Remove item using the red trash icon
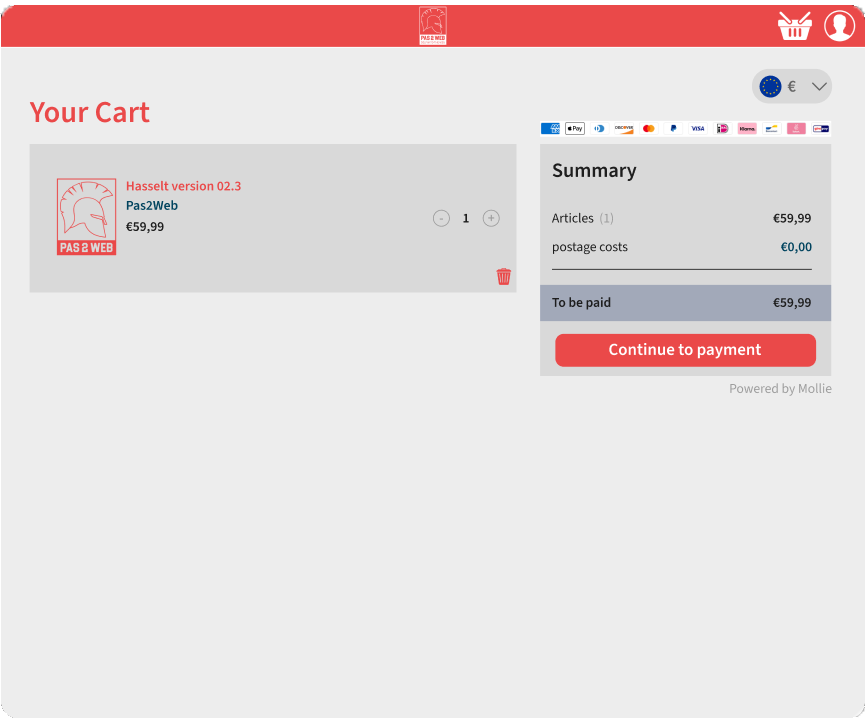 click(x=504, y=277)
